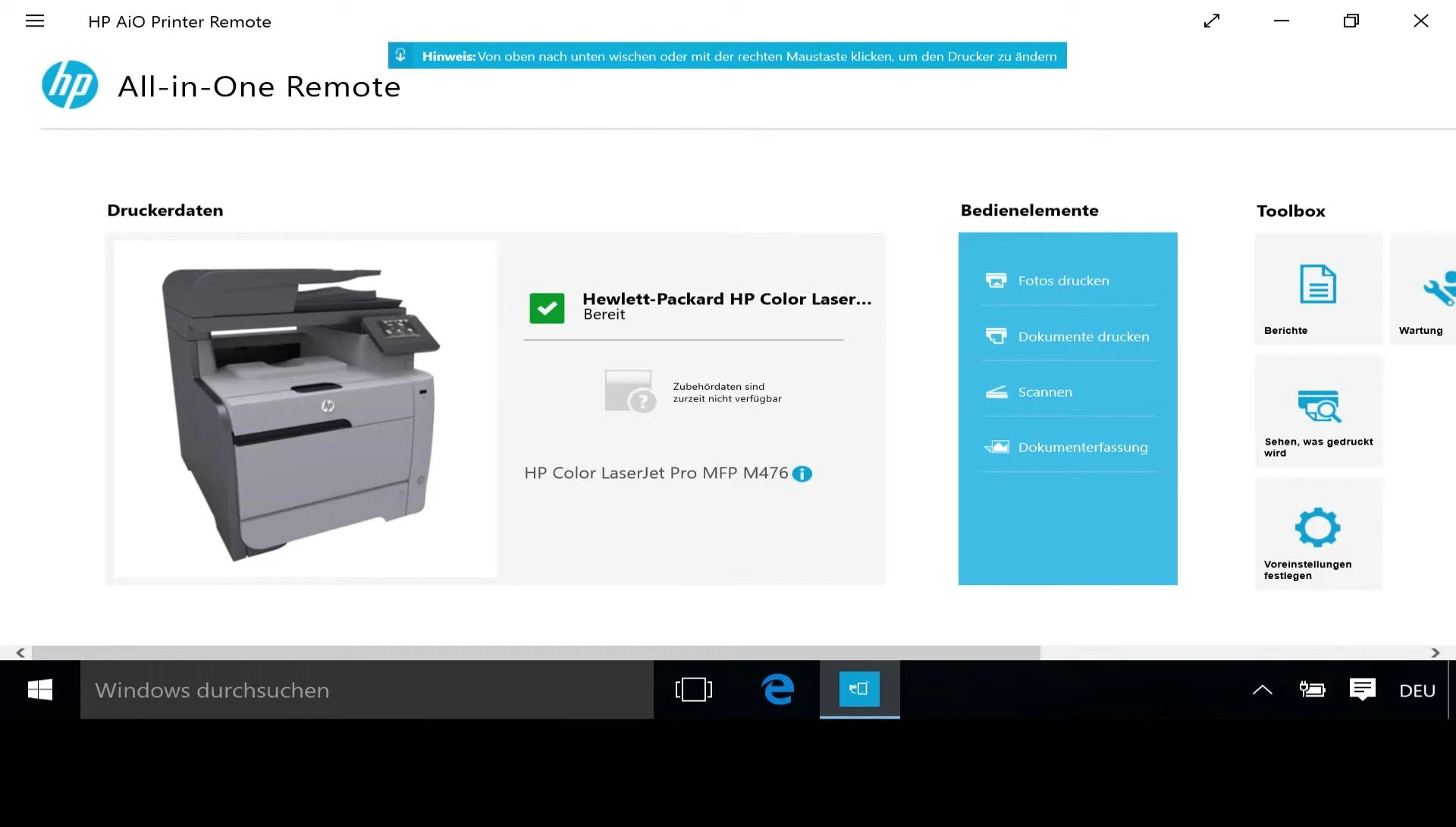Click the Fotos drucken printer icon
This screenshot has width=1456, height=827.
(996, 281)
